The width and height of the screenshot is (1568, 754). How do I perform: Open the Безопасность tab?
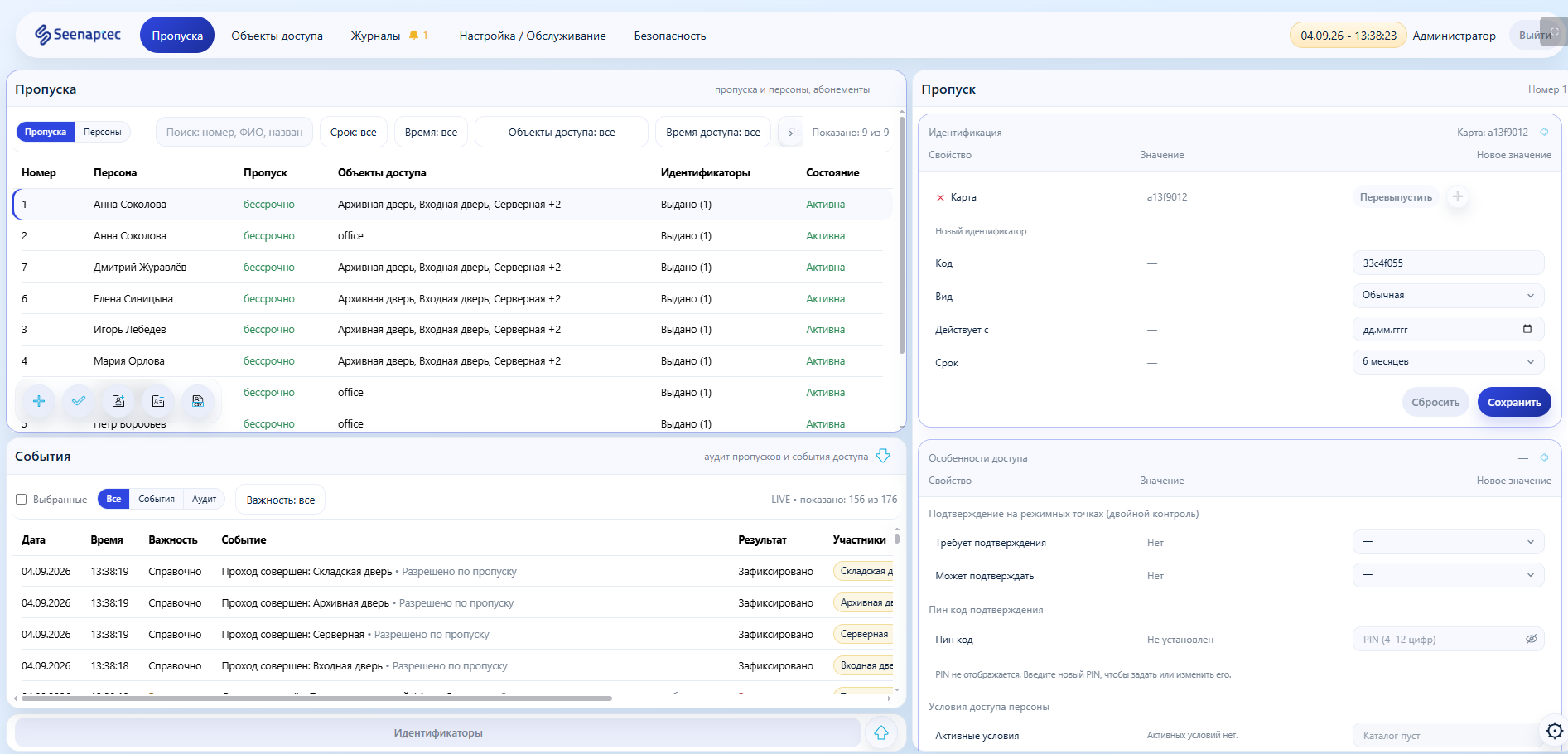point(670,36)
